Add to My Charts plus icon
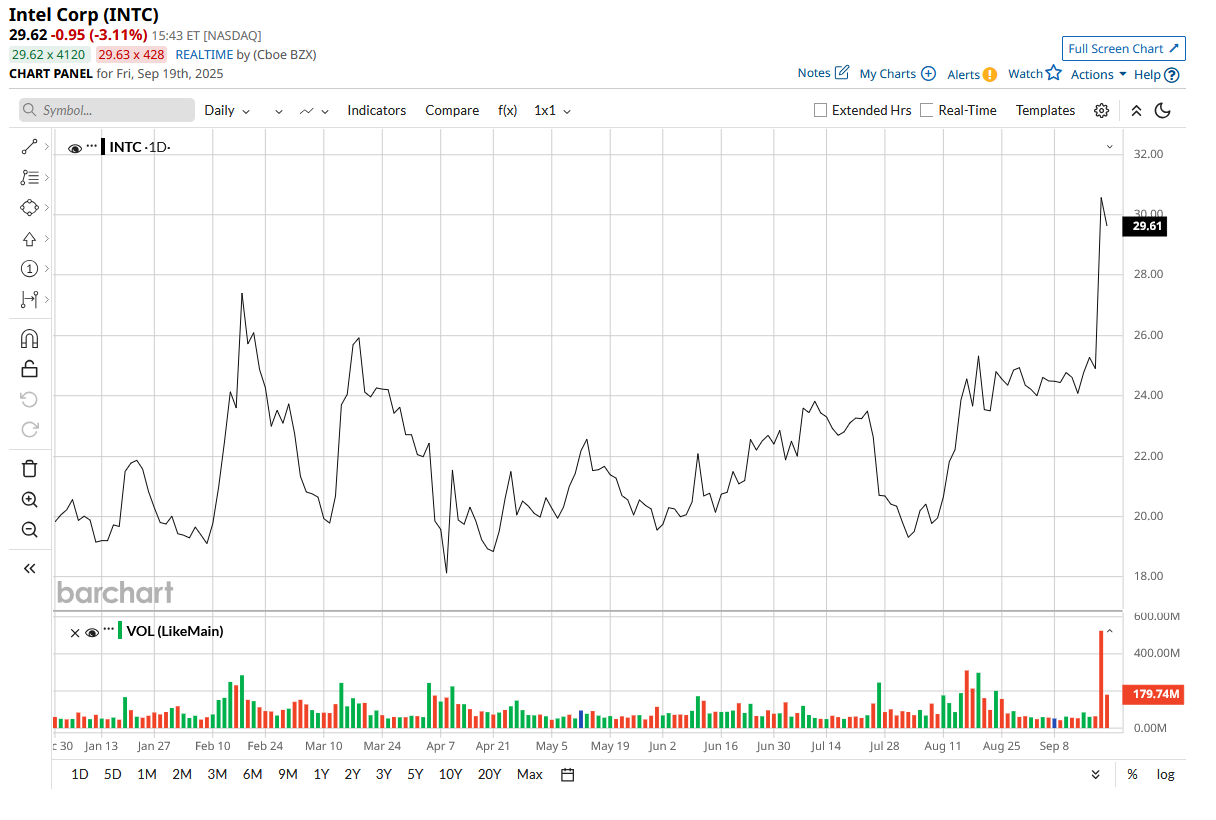Screen dimensions: 1216x820 [928, 73]
